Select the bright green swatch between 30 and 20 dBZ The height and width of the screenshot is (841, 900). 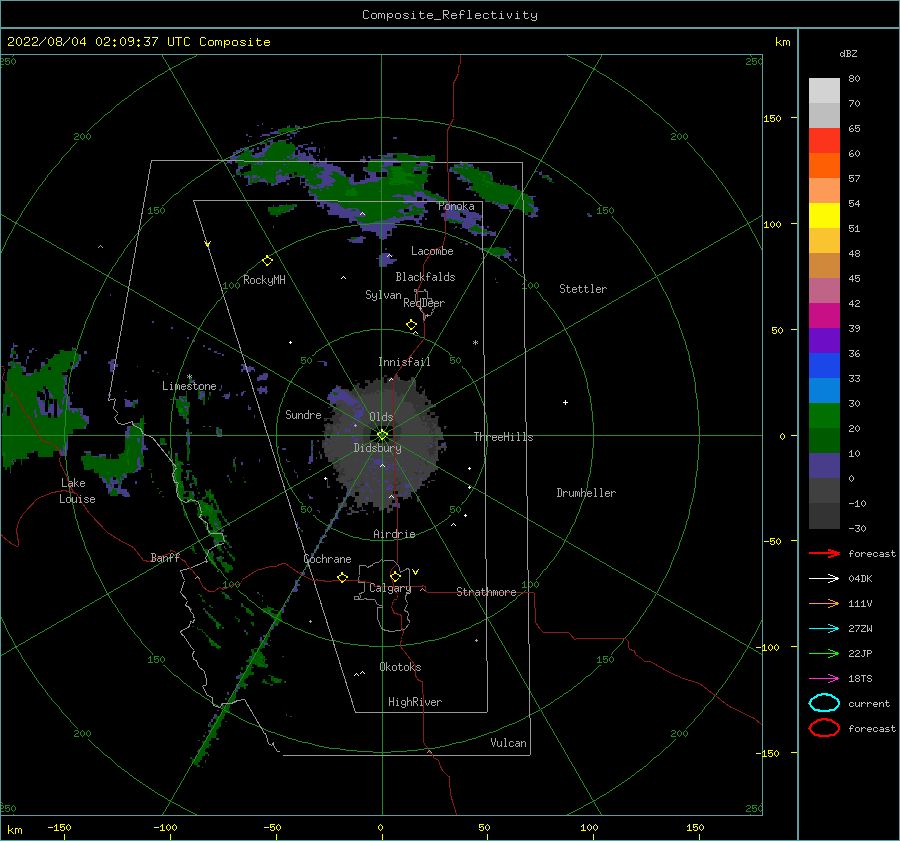click(x=824, y=416)
